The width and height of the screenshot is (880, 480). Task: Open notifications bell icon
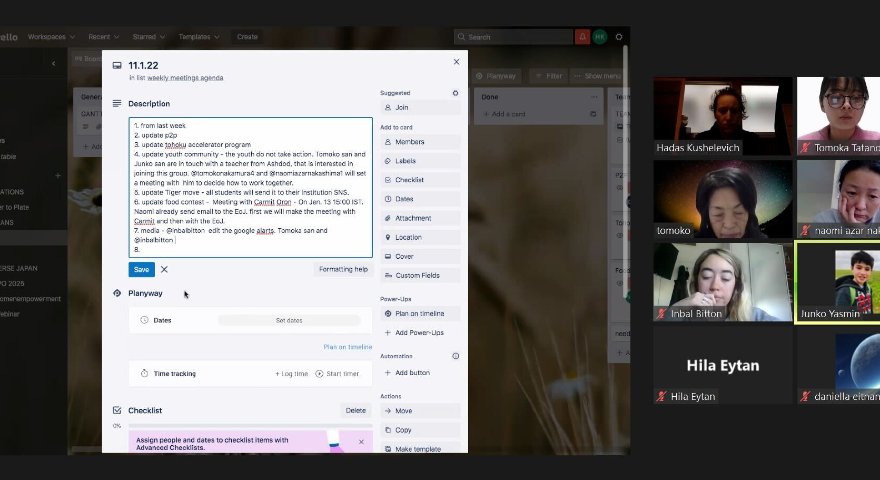[583, 37]
